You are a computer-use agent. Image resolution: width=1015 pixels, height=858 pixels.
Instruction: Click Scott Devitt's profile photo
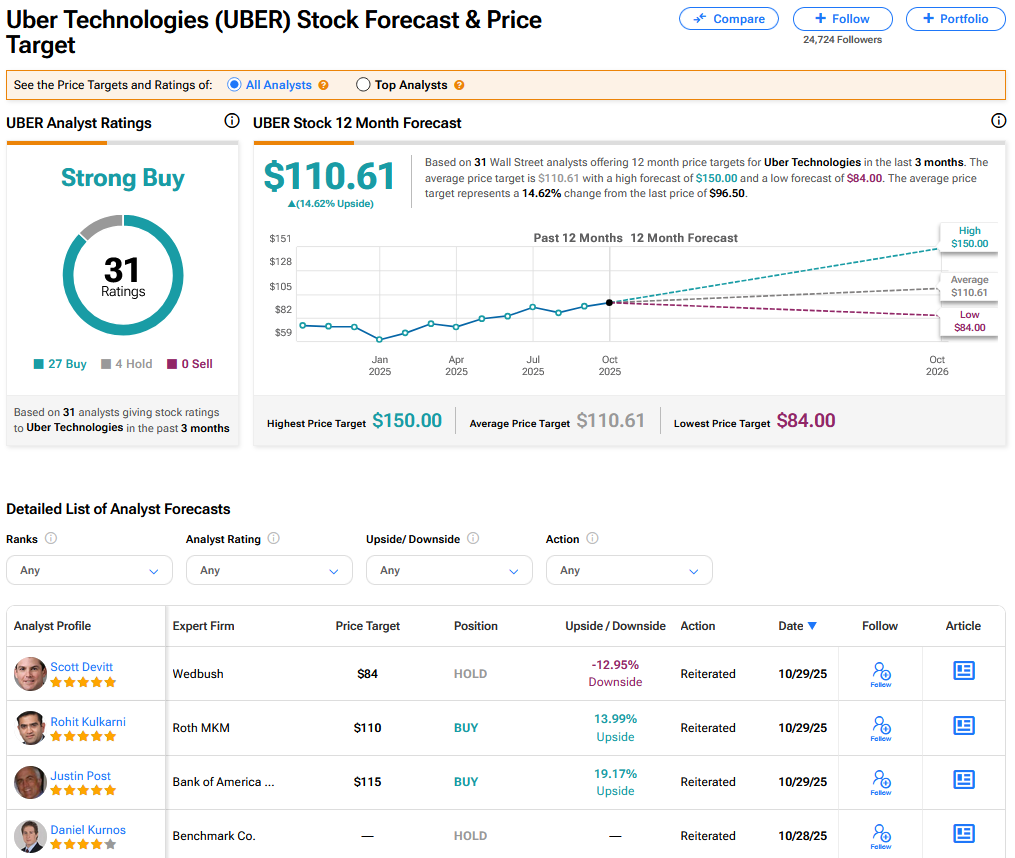(x=31, y=673)
